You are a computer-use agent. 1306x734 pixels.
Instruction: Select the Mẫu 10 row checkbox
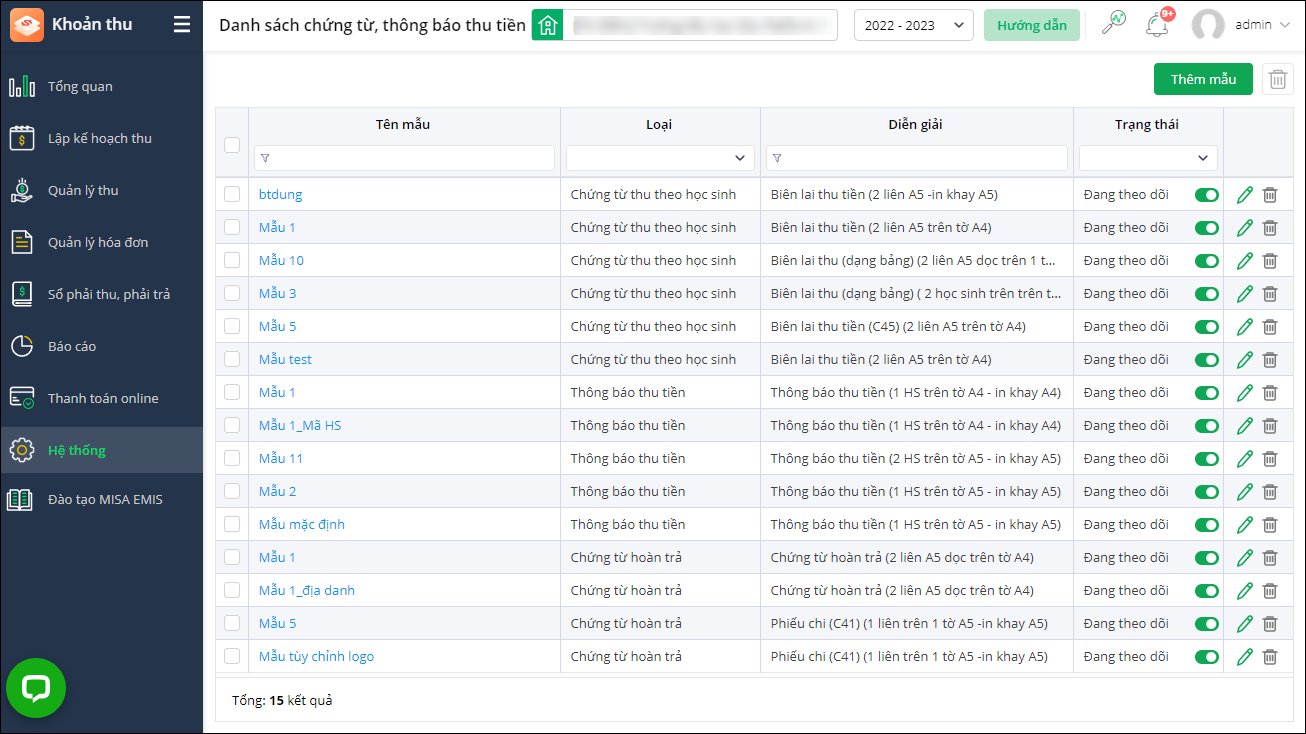[x=232, y=260]
